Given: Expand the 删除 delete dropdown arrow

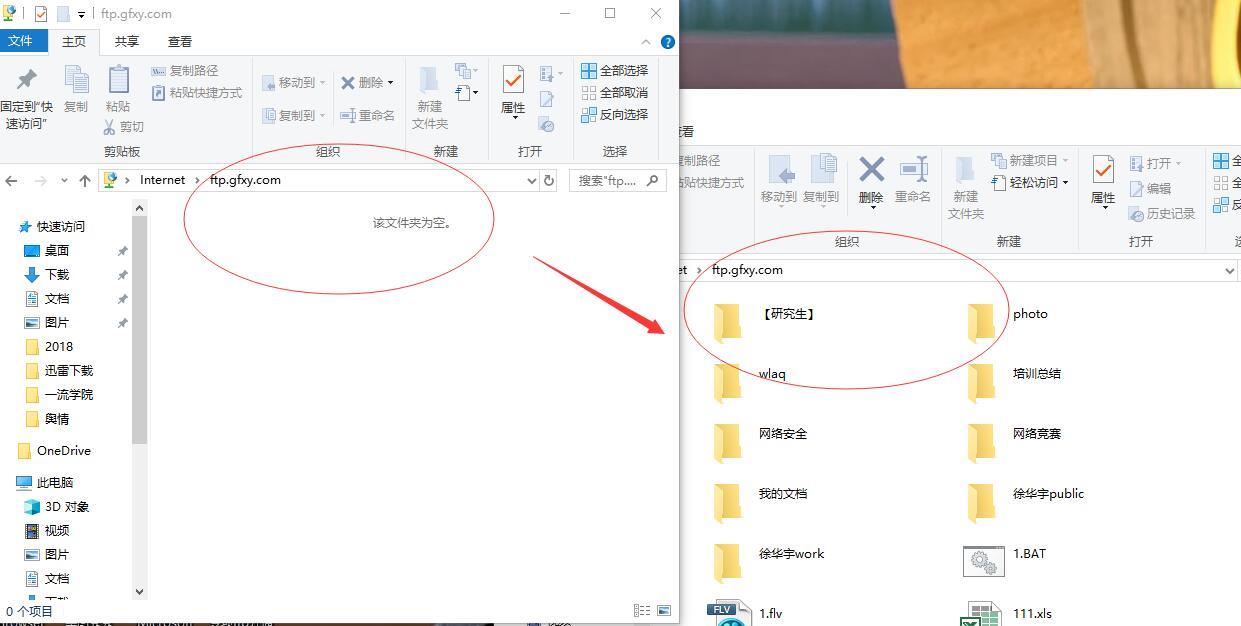Looking at the screenshot, I should pos(390,83).
